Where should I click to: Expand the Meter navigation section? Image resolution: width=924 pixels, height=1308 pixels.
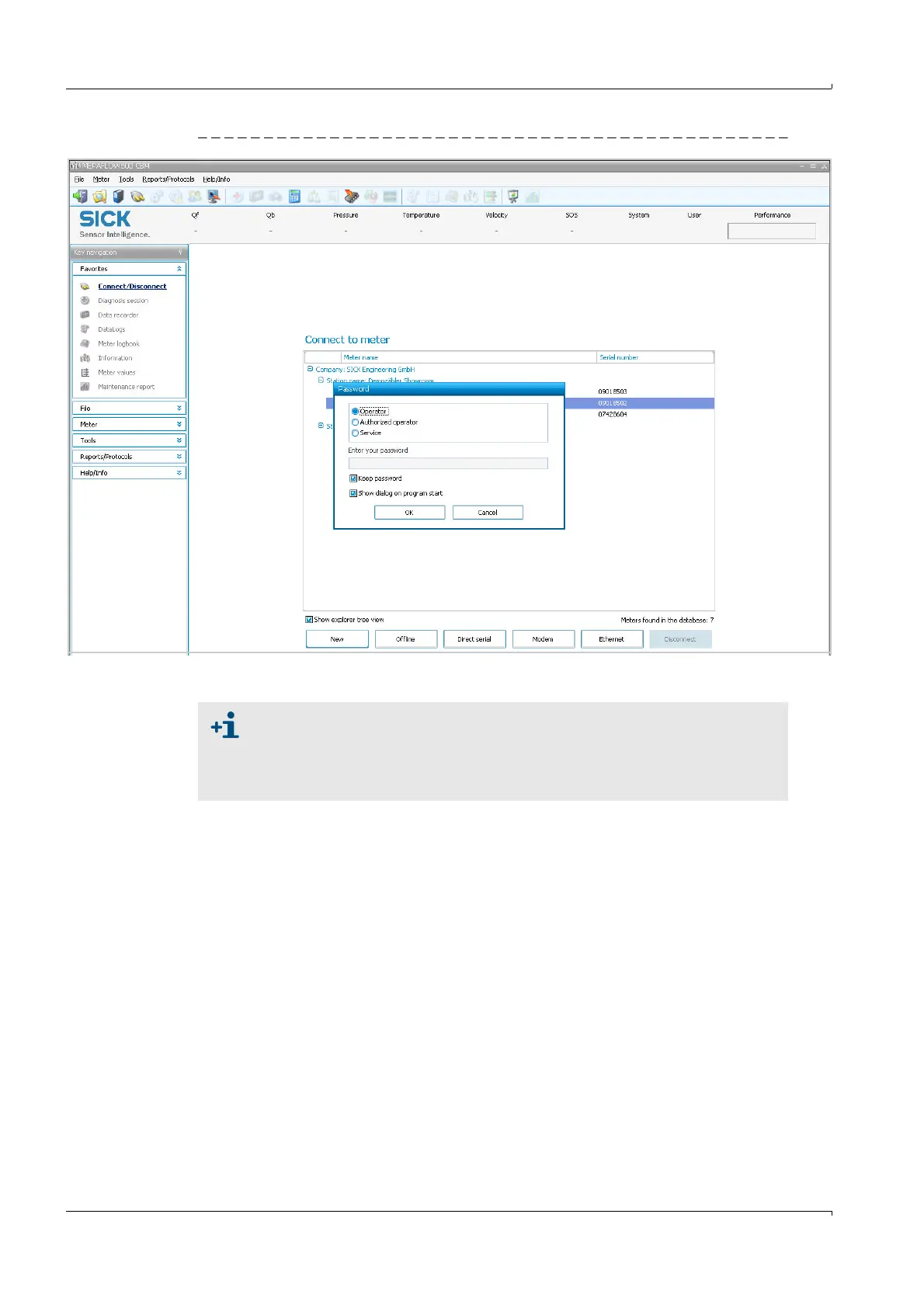179,424
